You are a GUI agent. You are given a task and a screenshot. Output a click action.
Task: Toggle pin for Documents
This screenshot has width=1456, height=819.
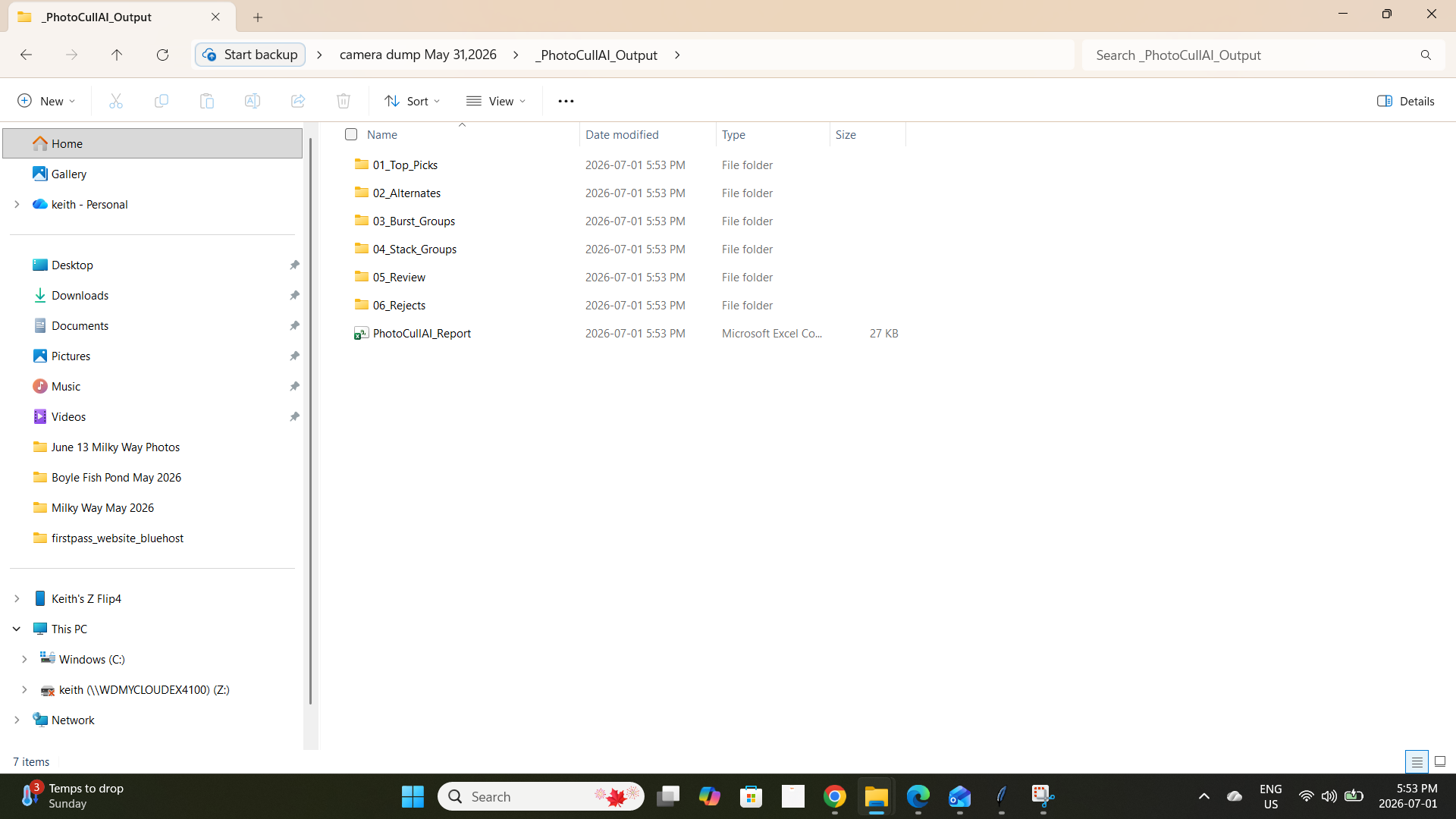(x=294, y=325)
